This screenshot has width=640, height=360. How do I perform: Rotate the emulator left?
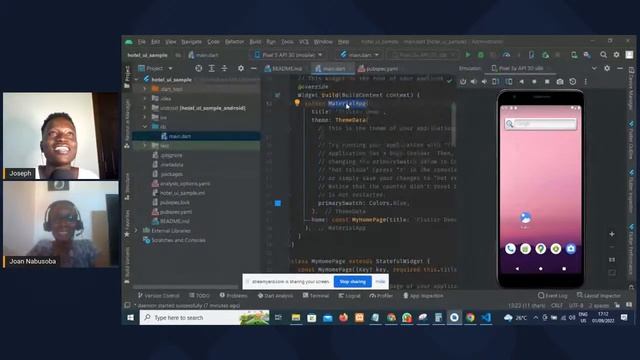click(496, 82)
